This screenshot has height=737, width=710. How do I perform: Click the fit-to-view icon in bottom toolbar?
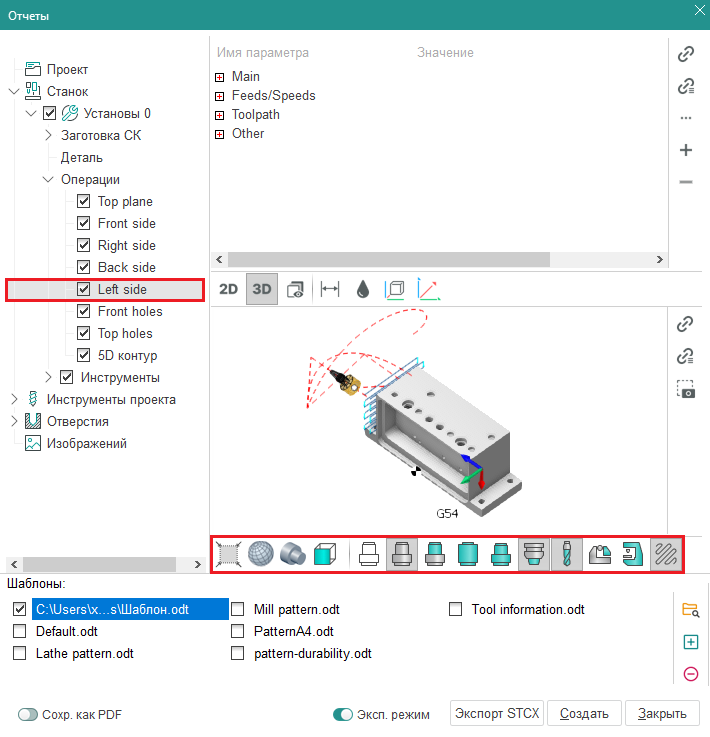(228, 554)
